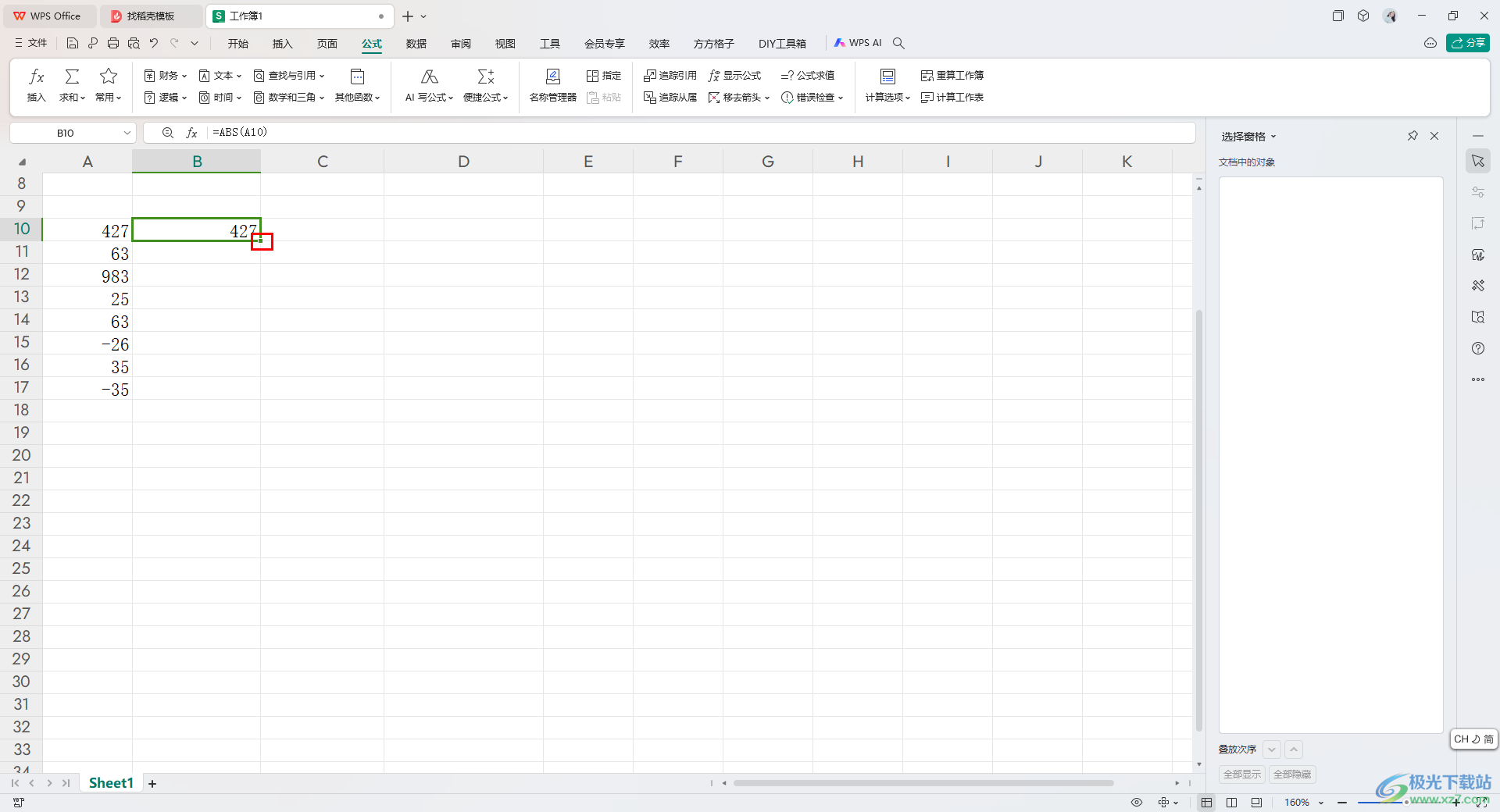1500x812 pixels.
Task: Open the commonly used functions (常用) star
Action: click(109, 85)
